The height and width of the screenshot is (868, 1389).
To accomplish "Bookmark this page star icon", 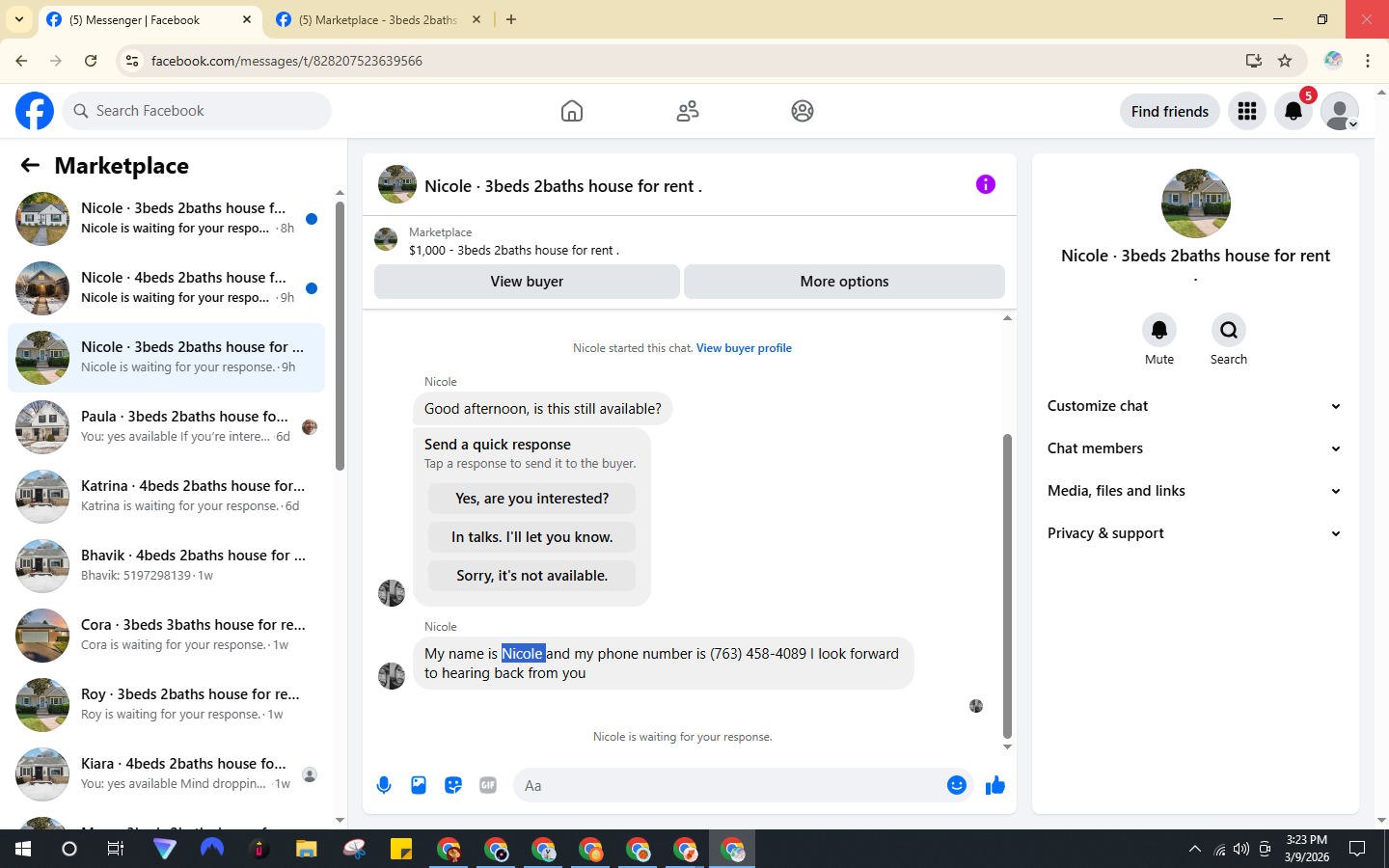I will (x=1285, y=61).
